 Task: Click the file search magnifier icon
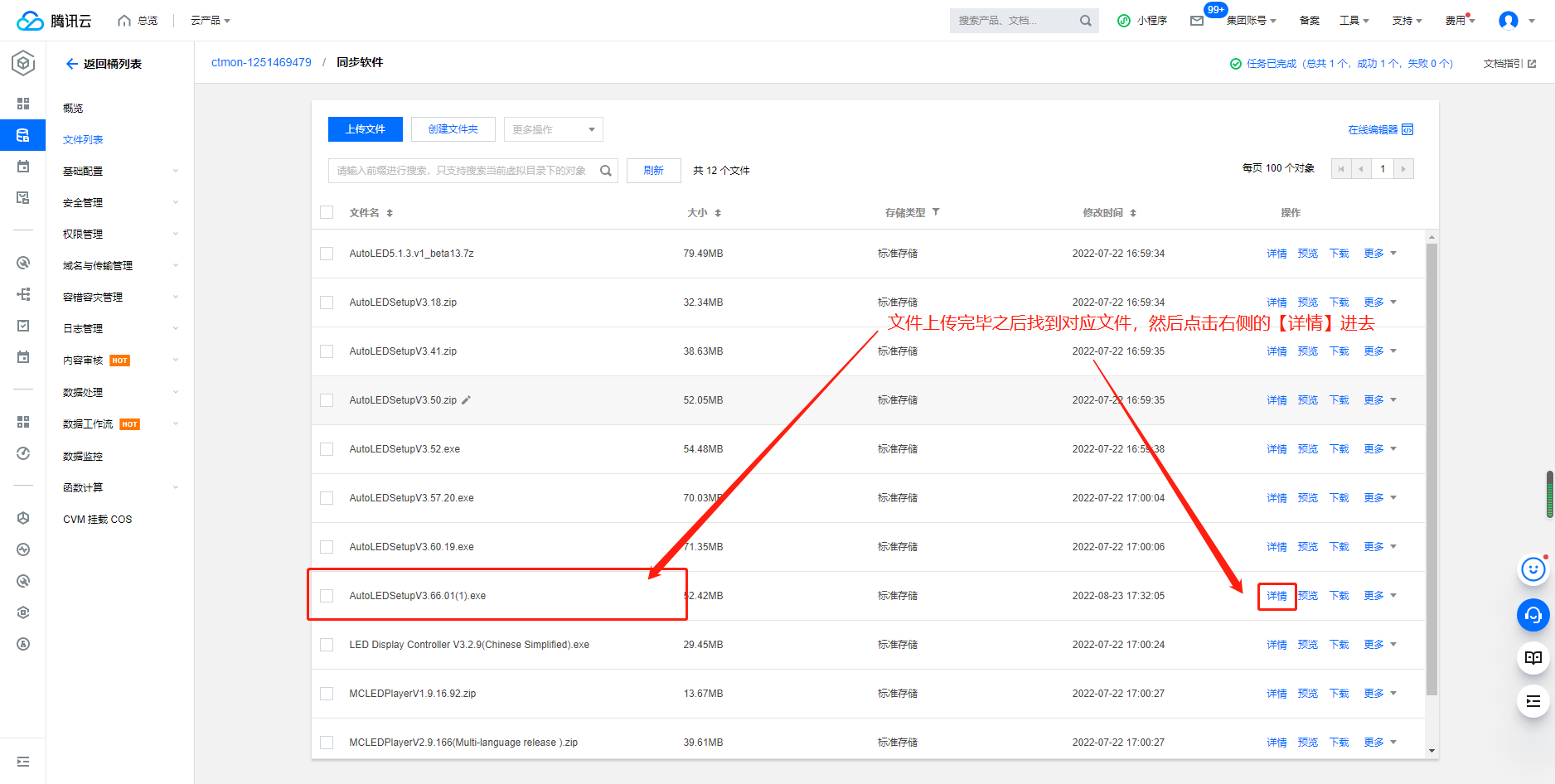click(606, 171)
